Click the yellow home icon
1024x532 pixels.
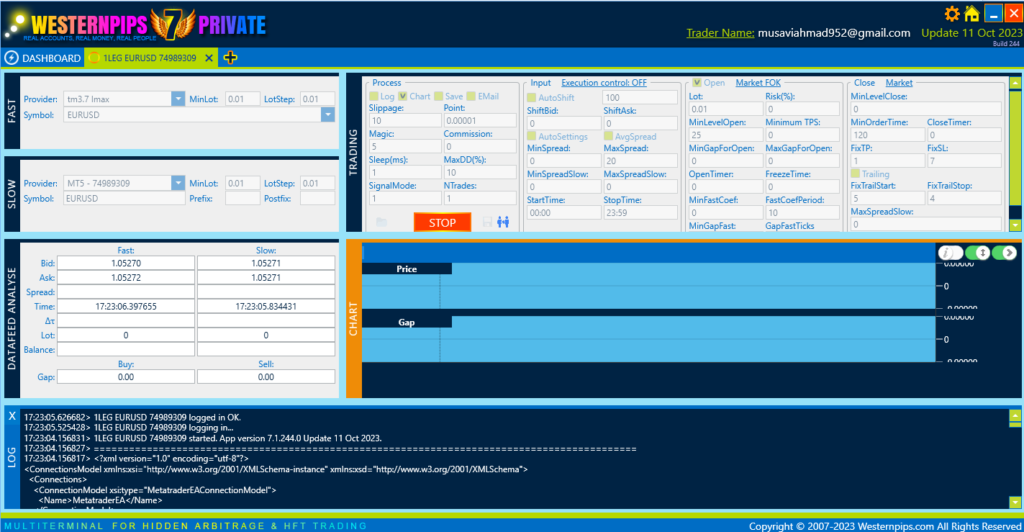point(972,14)
